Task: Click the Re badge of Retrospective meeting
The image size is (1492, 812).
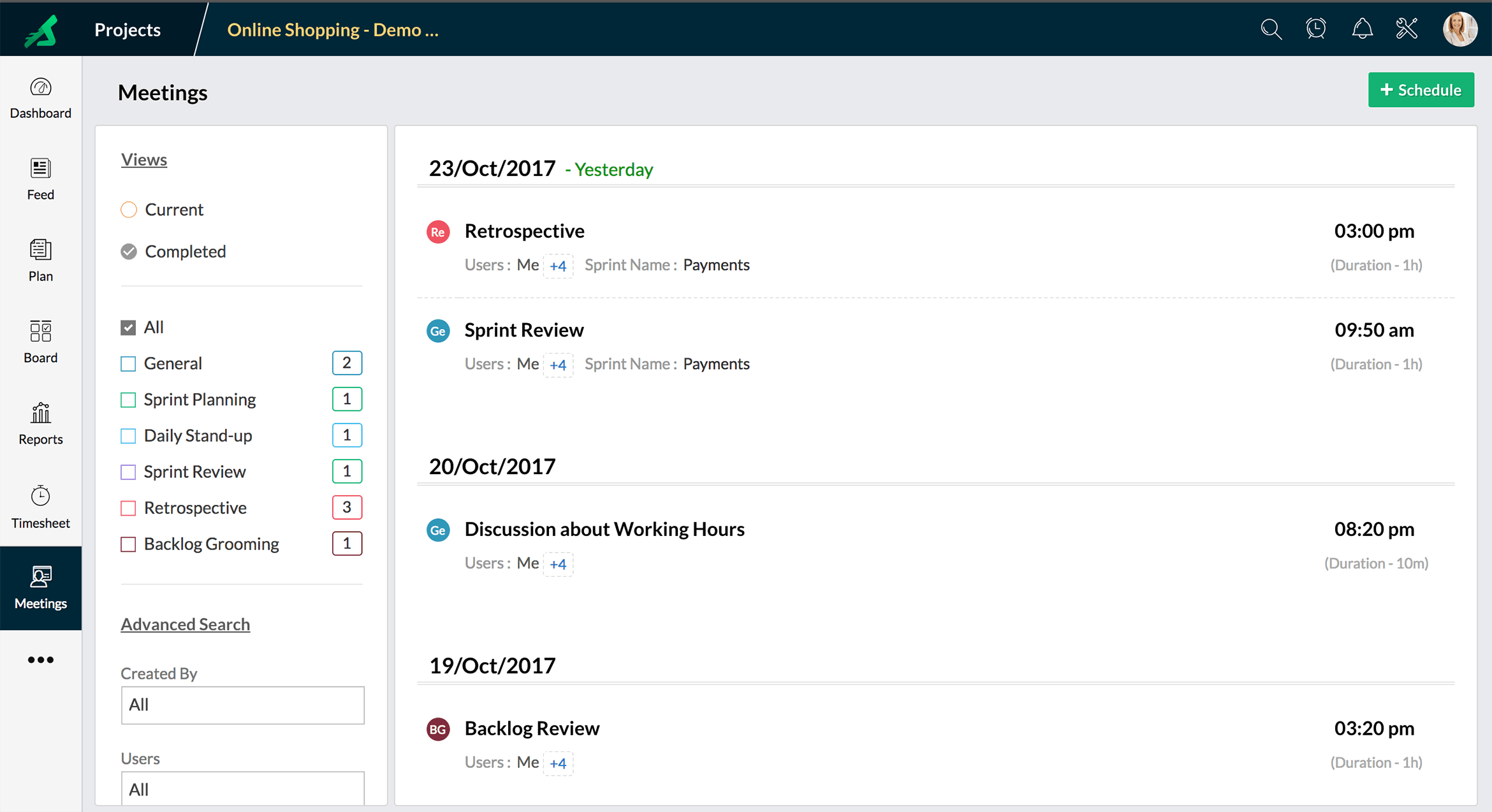Action: pos(438,232)
